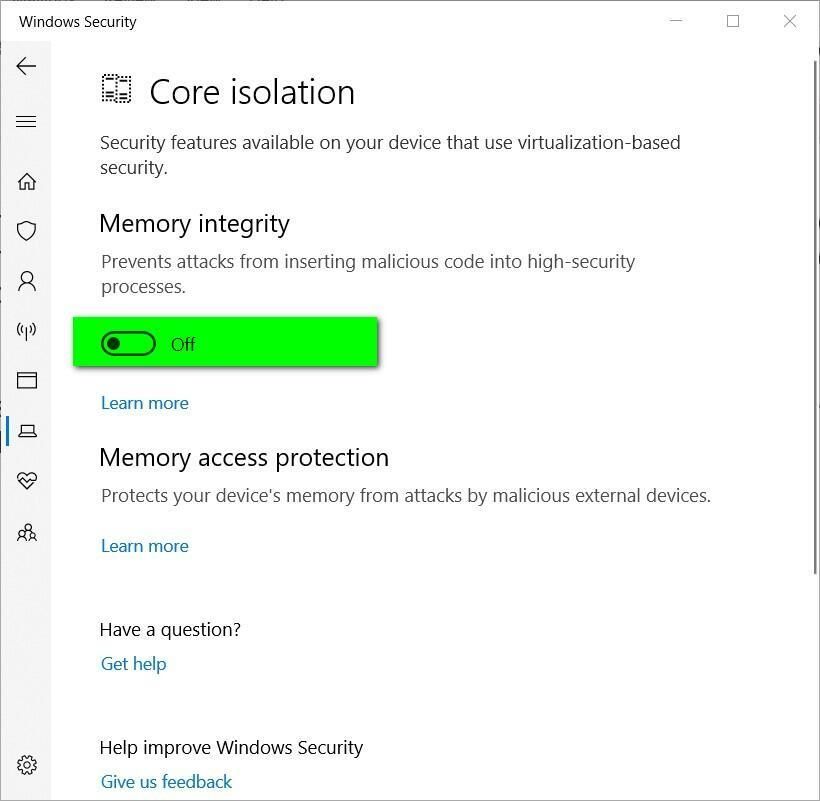Image resolution: width=820 pixels, height=801 pixels.
Task: Click the Core isolation chip icon
Action: 115,89
